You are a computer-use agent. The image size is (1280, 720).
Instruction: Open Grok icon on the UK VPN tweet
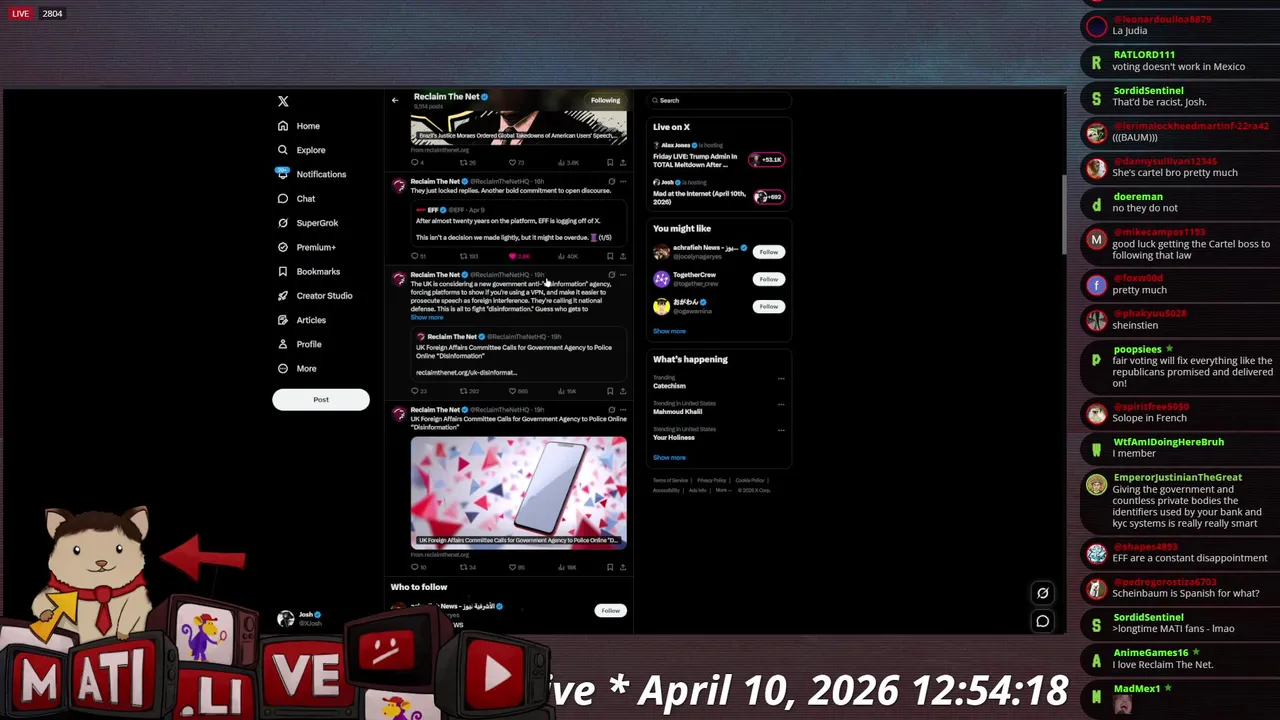click(611, 275)
